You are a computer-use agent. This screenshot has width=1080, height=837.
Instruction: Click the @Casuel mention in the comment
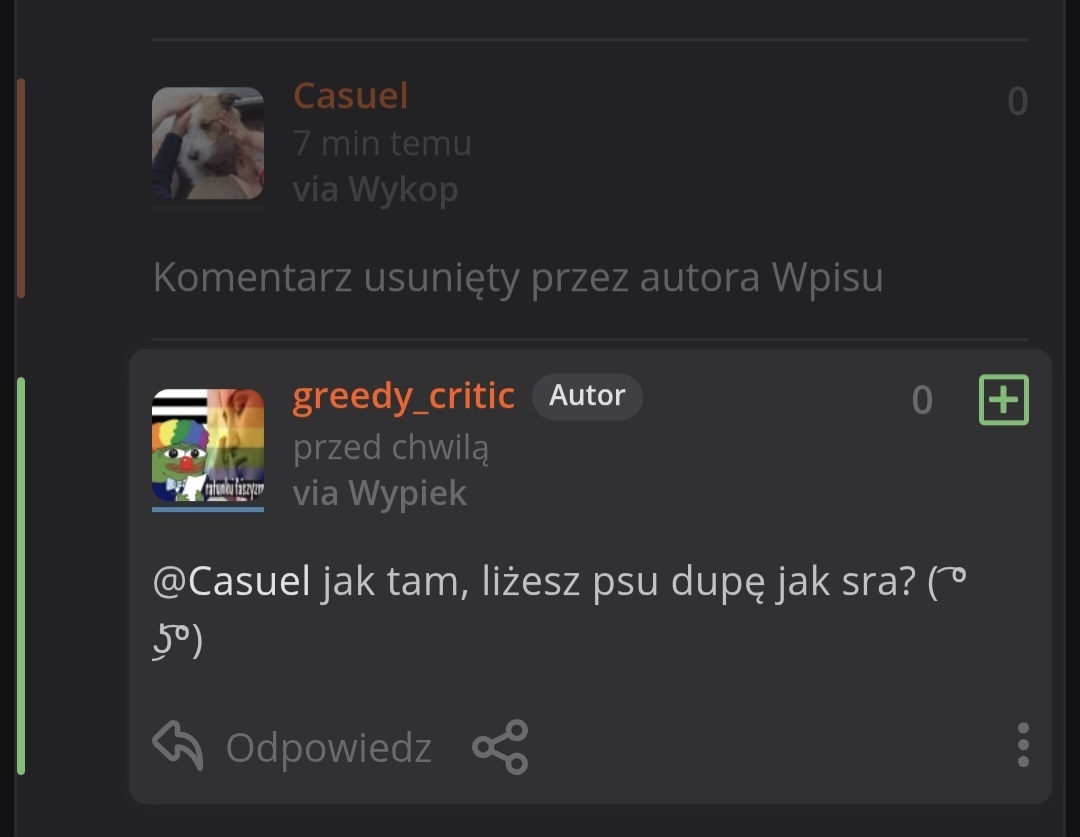tap(231, 581)
